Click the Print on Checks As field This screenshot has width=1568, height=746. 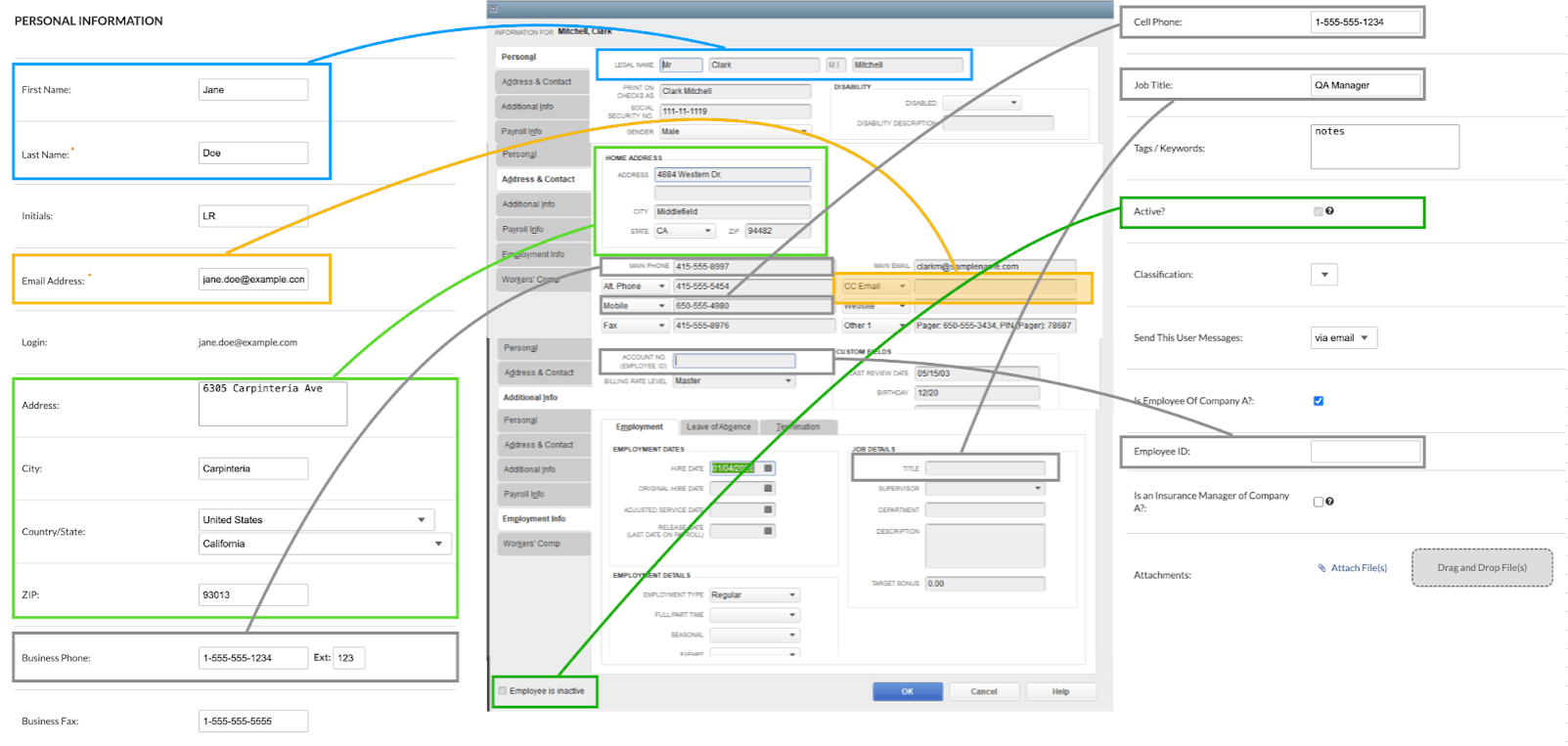[735, 91]
